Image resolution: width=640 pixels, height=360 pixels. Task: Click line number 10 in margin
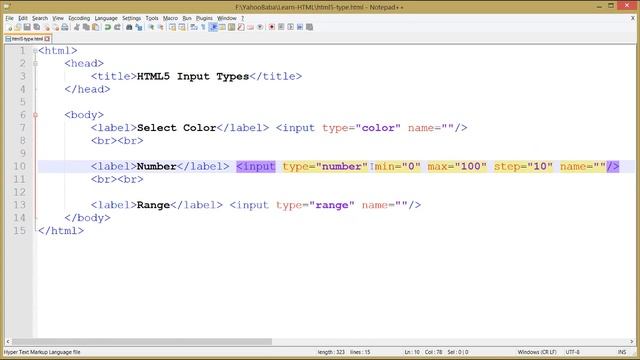click(19, 167)
